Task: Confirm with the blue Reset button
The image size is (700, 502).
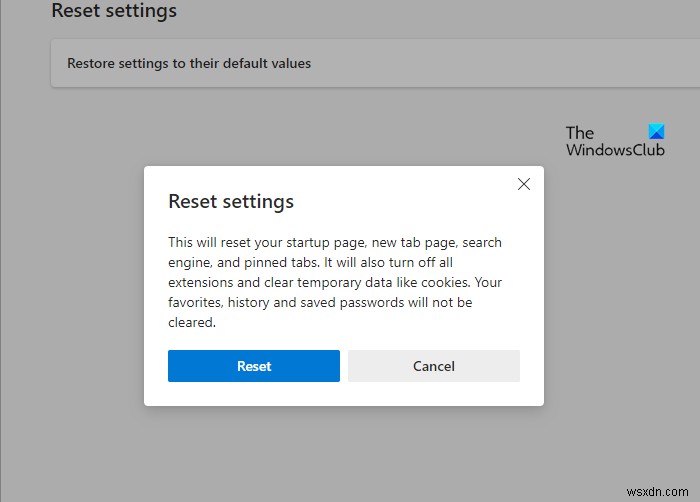Action: 254,366
